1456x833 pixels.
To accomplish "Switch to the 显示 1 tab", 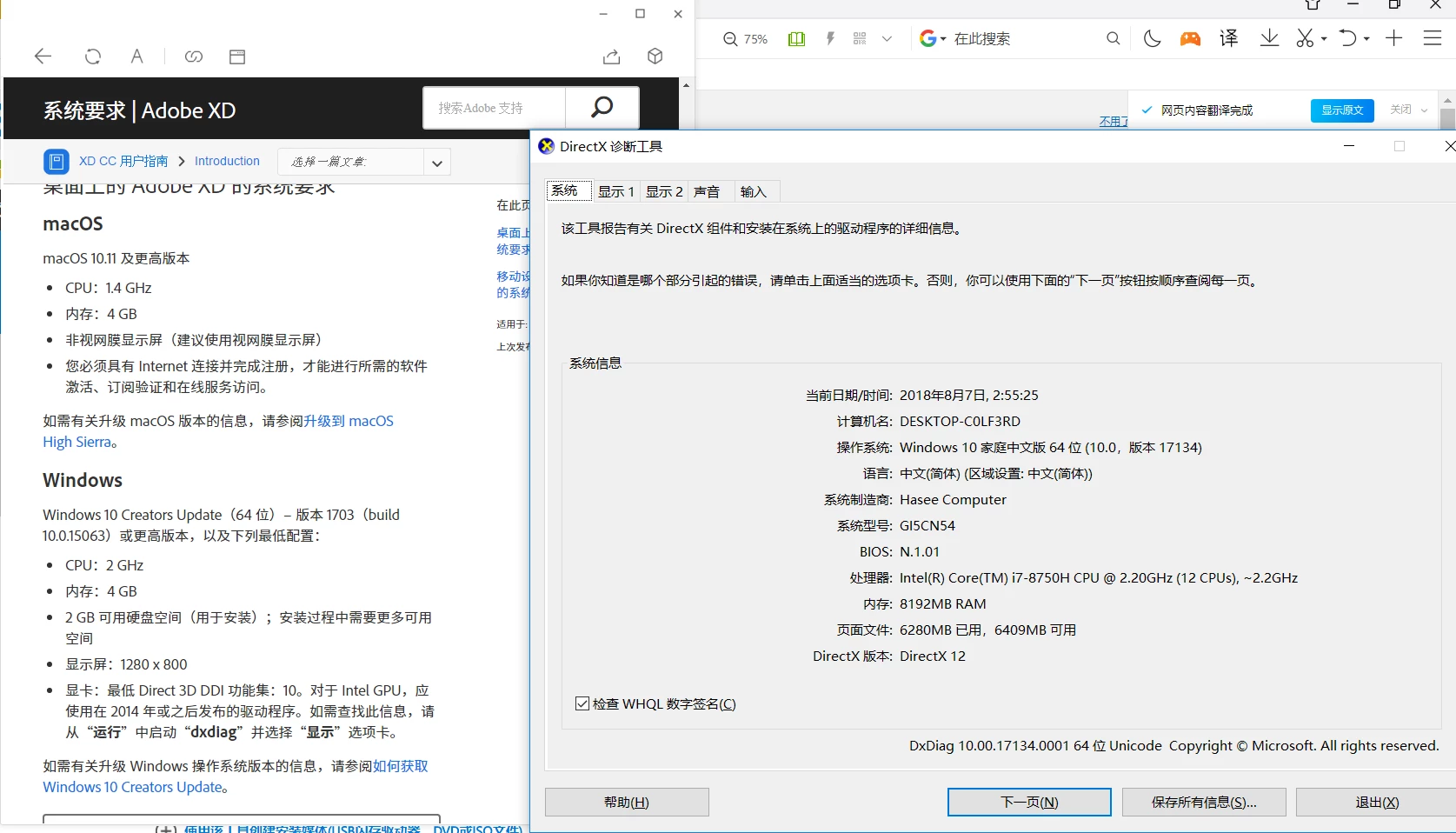I will [615, 191].
